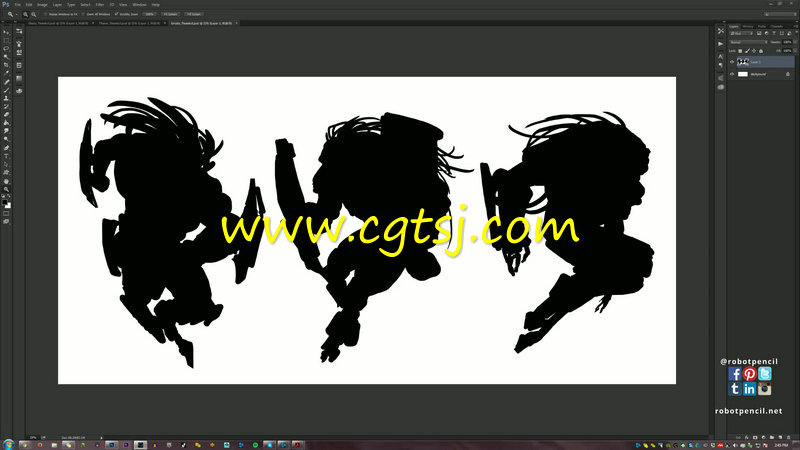Click the background color swatch
800x450 pixels.
coord(9,207)
